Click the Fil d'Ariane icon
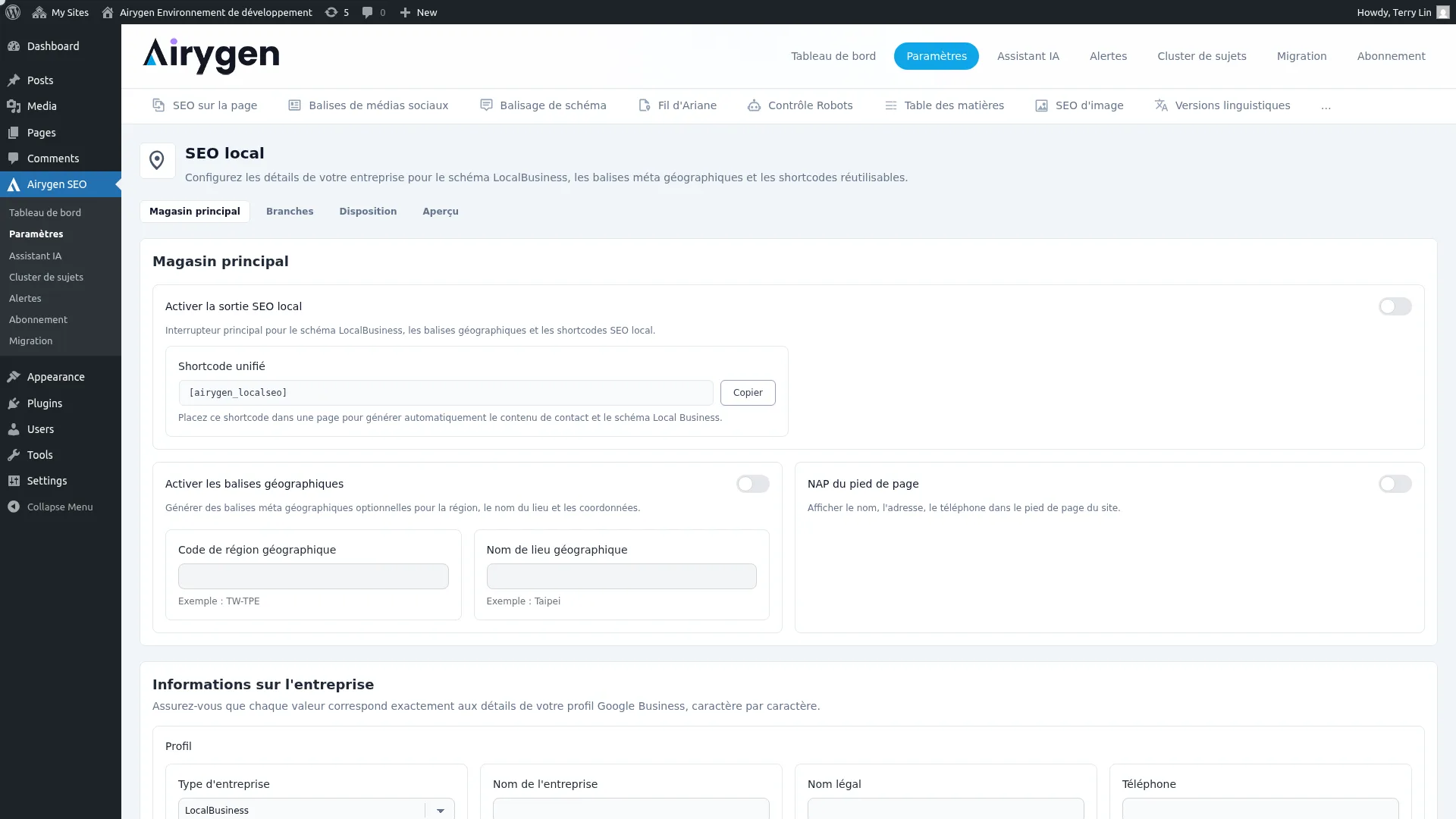This screenshot has width=1456, height=819. click(645, 105)
